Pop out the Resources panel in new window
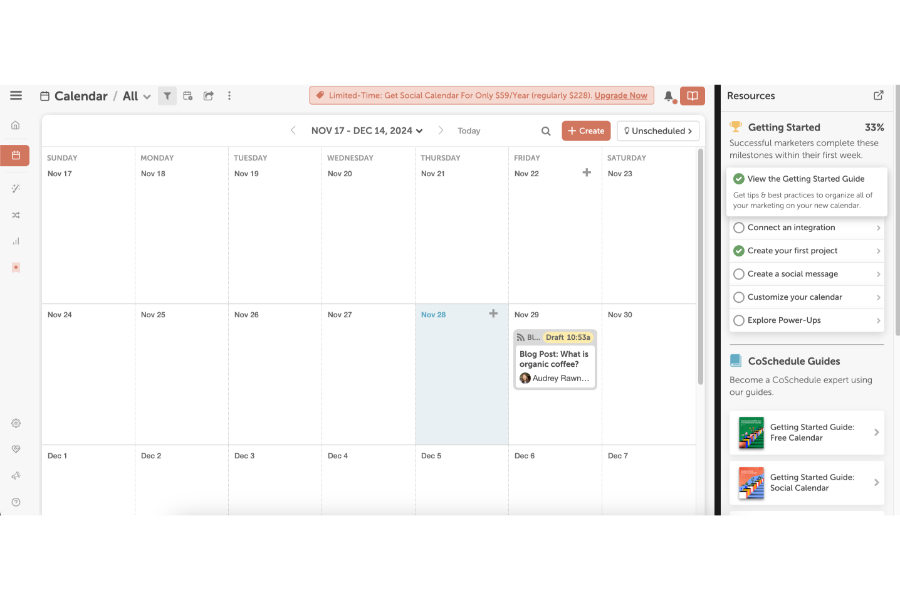The image size is (900, 600). [x=878, y=95]
